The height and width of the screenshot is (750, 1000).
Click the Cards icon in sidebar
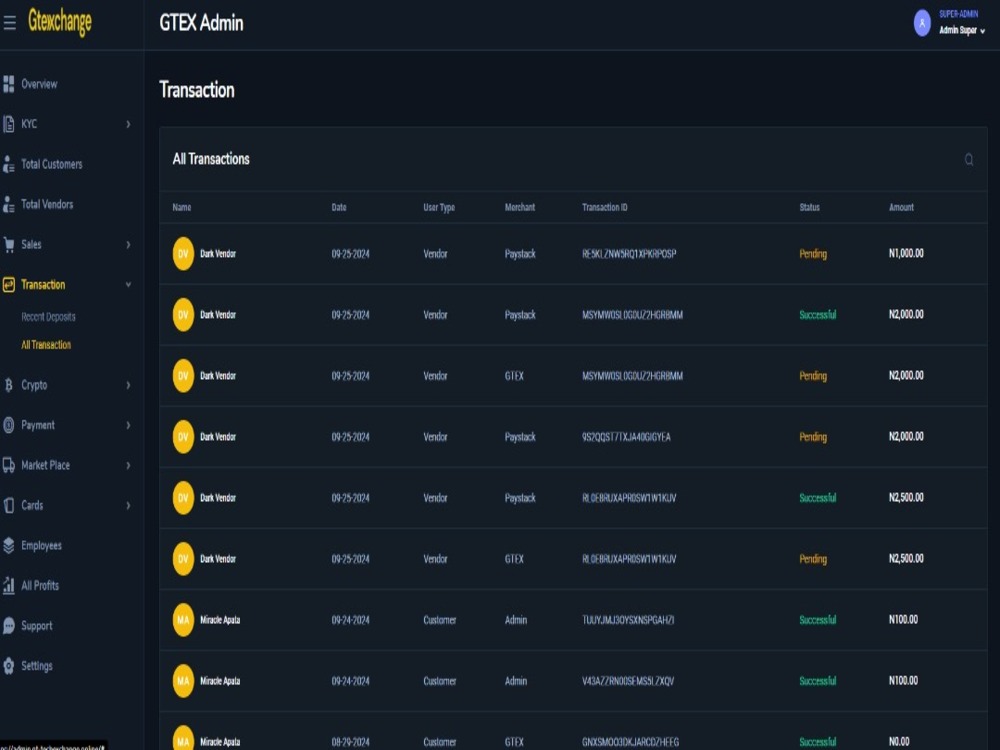(8, 505)
